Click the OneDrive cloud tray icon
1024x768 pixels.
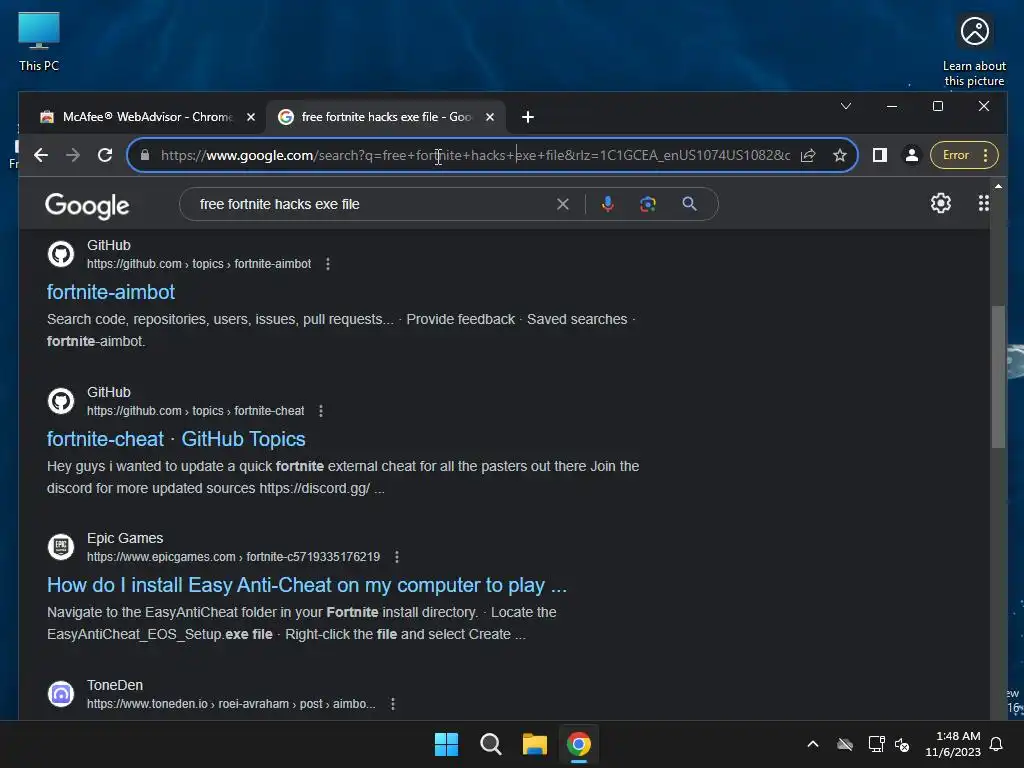(845, 744)
